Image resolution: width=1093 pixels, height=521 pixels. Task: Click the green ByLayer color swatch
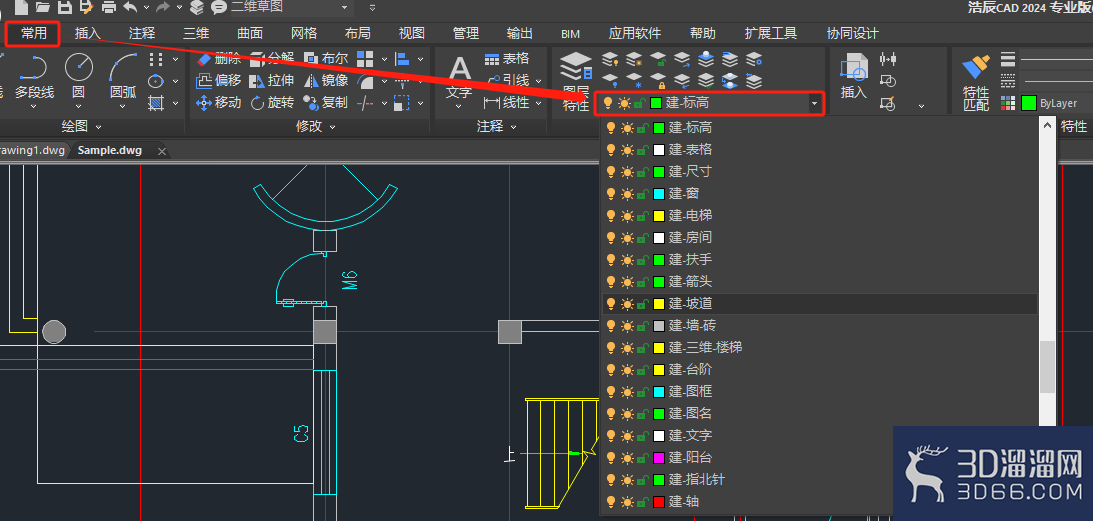(1029, 103)
